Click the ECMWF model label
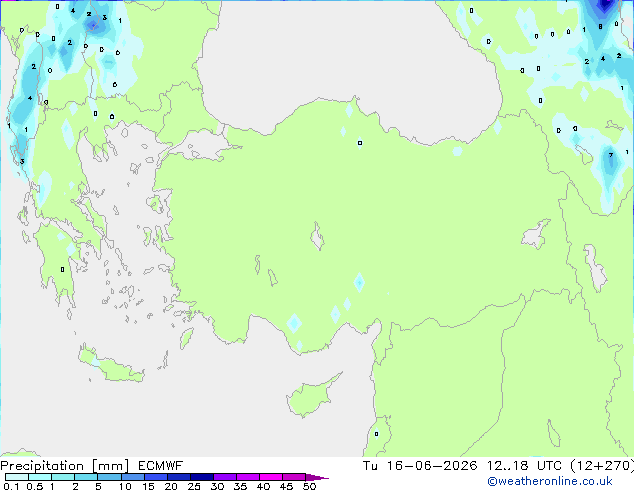 click(x=161, y=466)
